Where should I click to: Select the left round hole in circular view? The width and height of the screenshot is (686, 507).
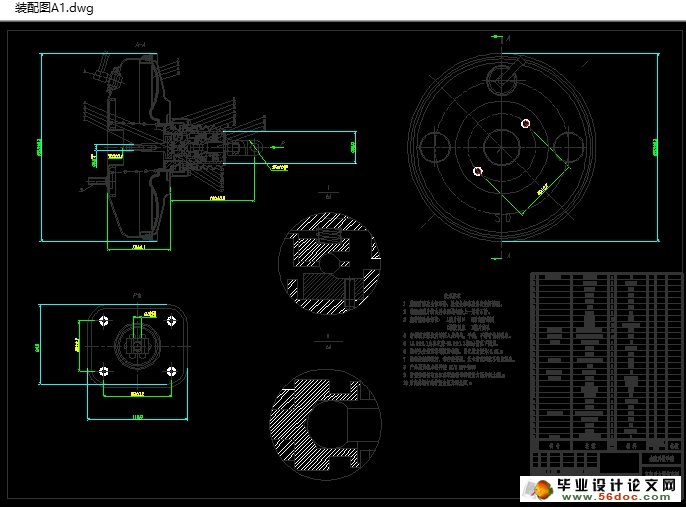[435, 147]
